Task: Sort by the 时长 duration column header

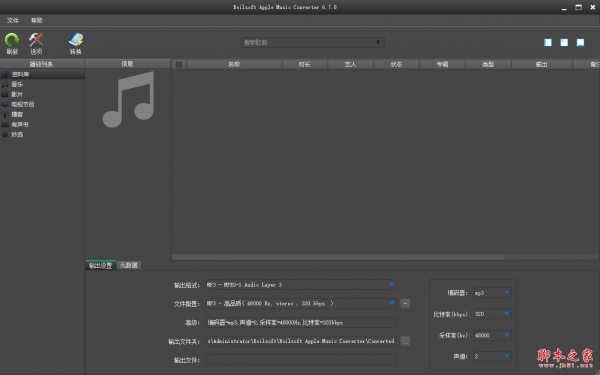Action: click(x=305, y=64)
